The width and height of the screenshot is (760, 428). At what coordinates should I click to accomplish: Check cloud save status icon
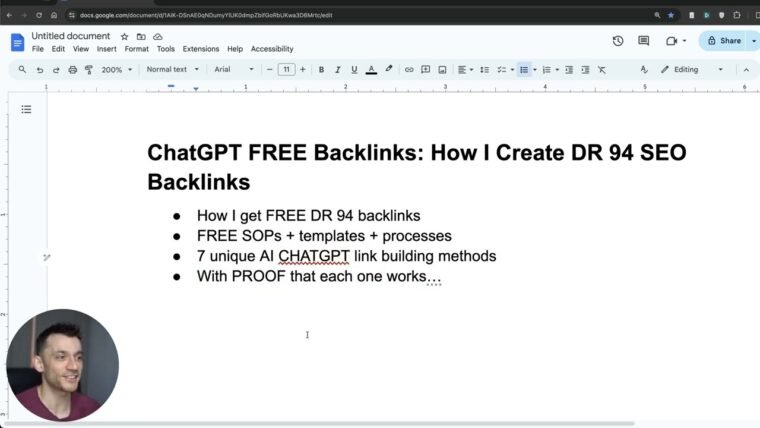pos(158,36)
